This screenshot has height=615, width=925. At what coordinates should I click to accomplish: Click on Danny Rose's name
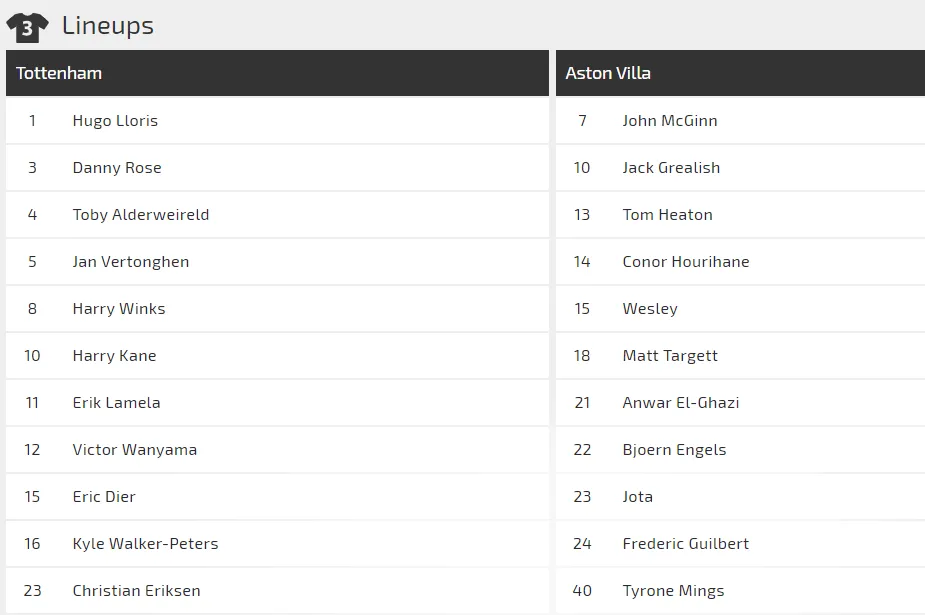(117, 168)
